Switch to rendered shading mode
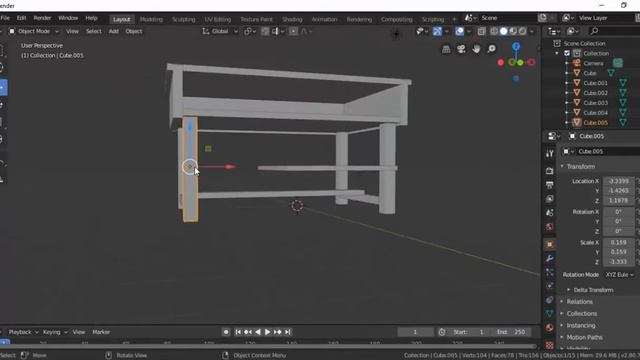This screenshot has height=360, width=640. point(522,31)
